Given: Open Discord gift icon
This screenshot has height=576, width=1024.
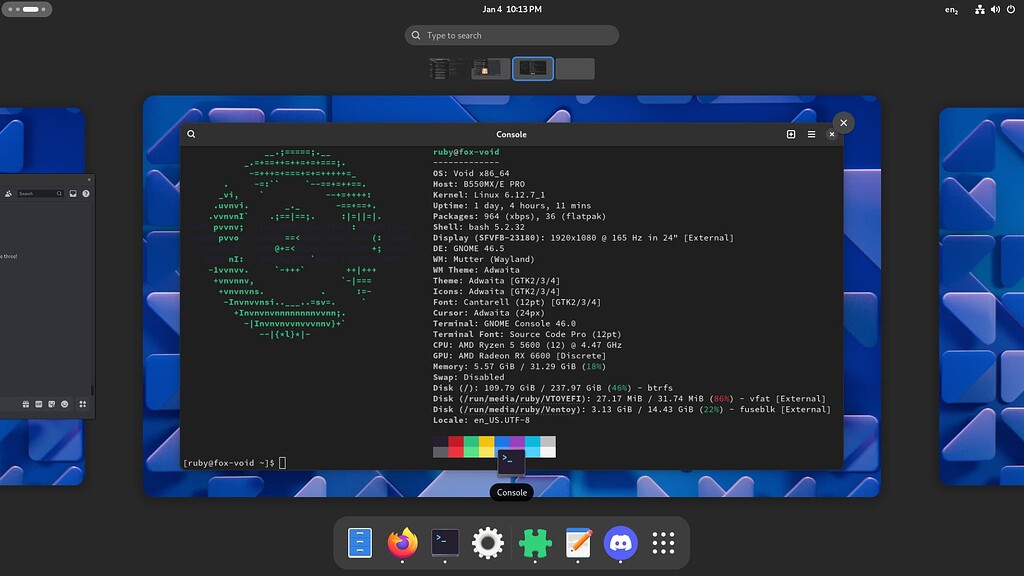Looking at the screenshot, I should [x=25, y=404].
